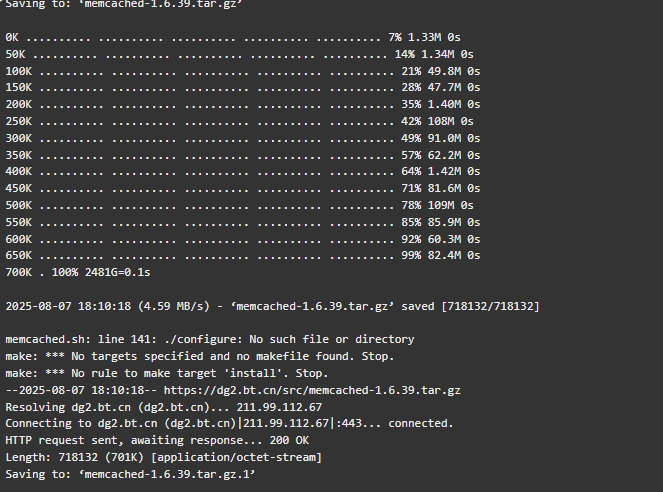Viewport: 663px width, 492px height.
Task: Click the 'Length: 718132 (701K)' line
Action: (x=163, y=457)
